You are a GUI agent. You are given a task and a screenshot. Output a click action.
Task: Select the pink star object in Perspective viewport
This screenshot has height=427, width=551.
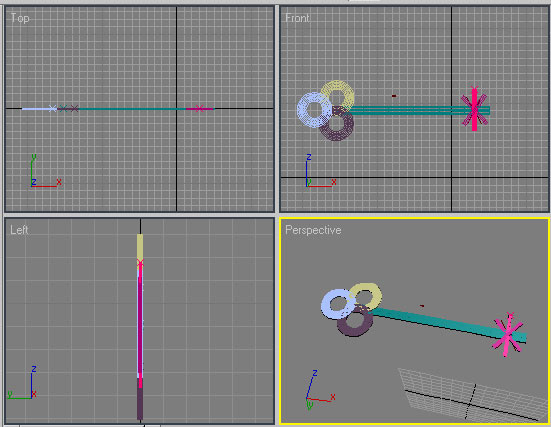tap(508, 335)
